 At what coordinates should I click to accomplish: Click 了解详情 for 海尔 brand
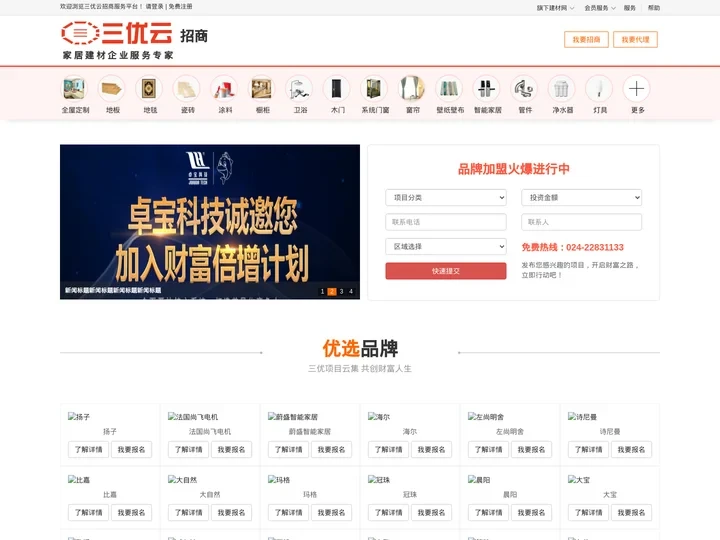click(388, 450)
